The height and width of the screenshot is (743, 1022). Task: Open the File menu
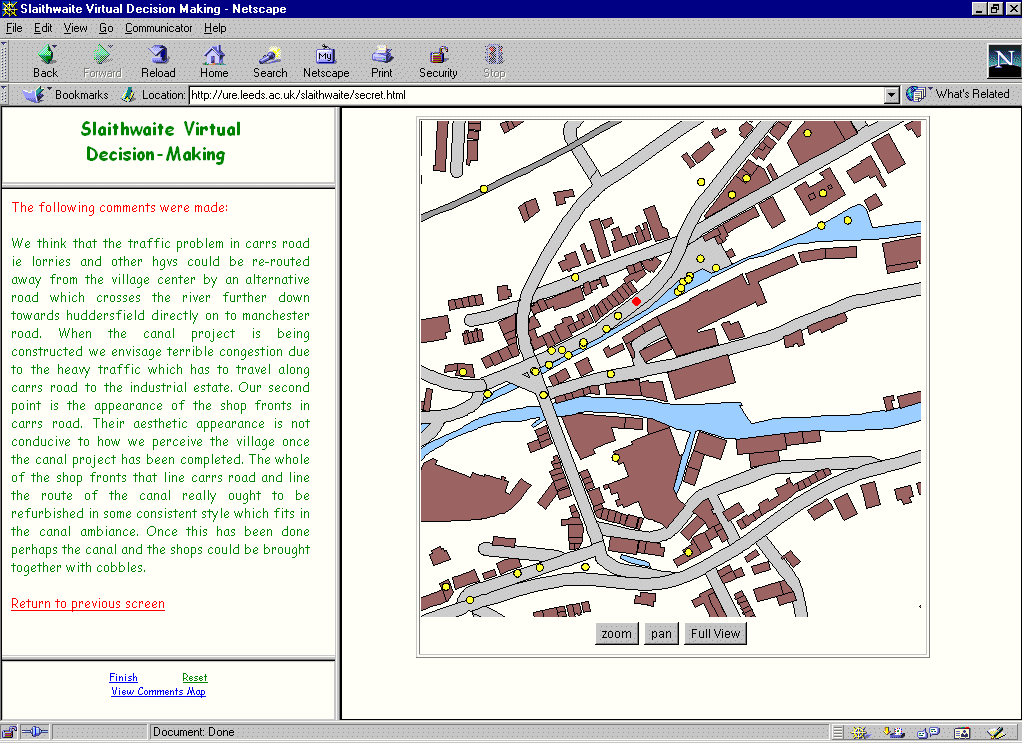(14, 28)
